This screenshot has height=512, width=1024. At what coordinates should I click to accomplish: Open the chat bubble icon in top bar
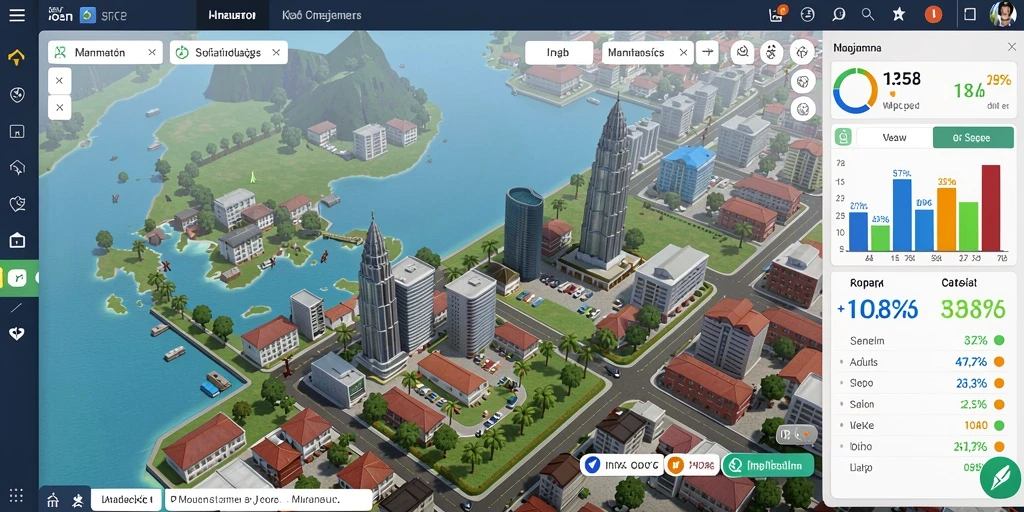click(x=839, y=14)
